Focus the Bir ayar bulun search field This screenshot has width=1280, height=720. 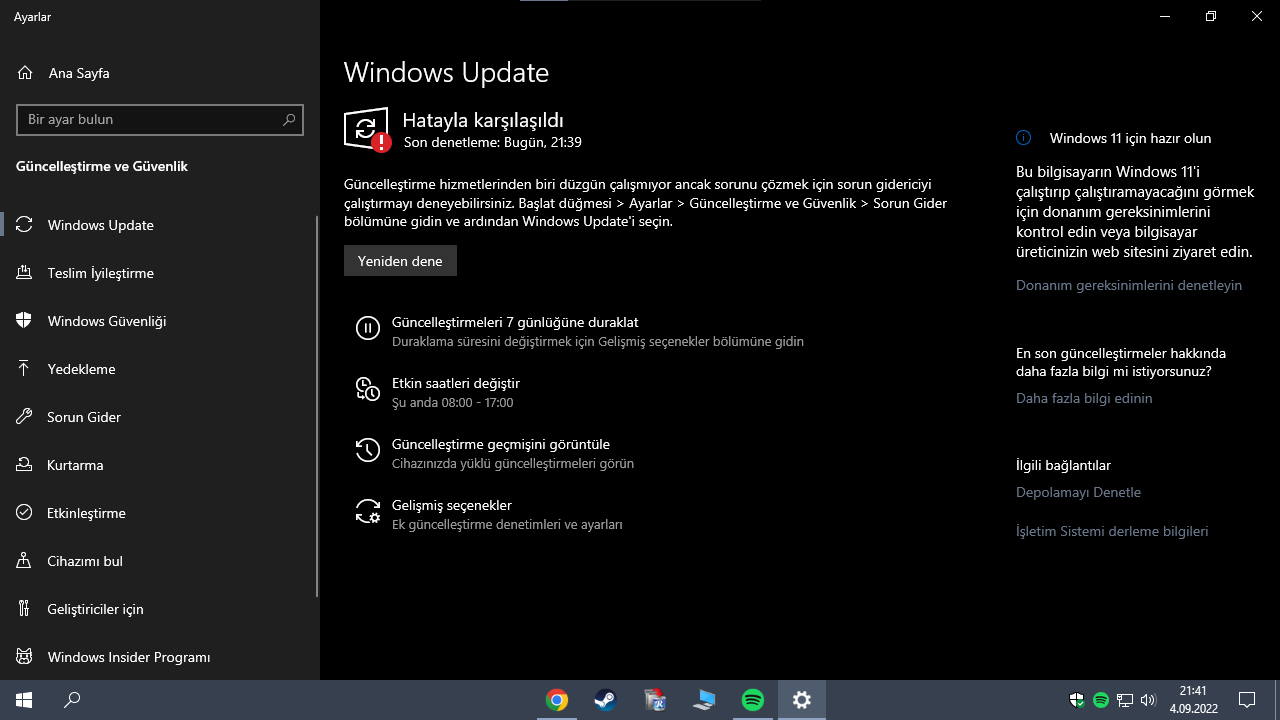click(160, 120)
